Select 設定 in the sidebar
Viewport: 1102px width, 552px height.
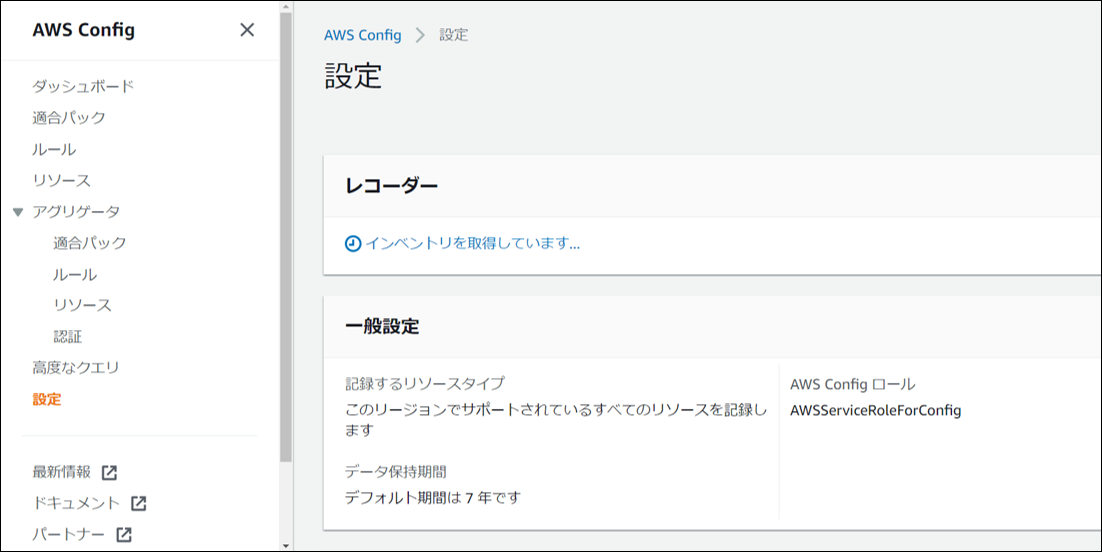click(x=47, y=399)
